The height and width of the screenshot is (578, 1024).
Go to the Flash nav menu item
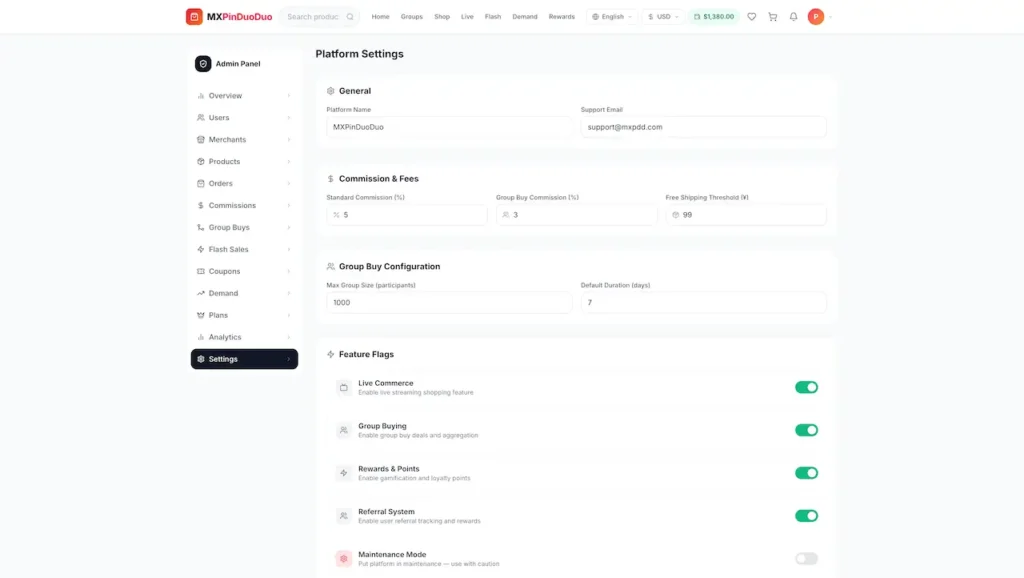tap(493, 16)
